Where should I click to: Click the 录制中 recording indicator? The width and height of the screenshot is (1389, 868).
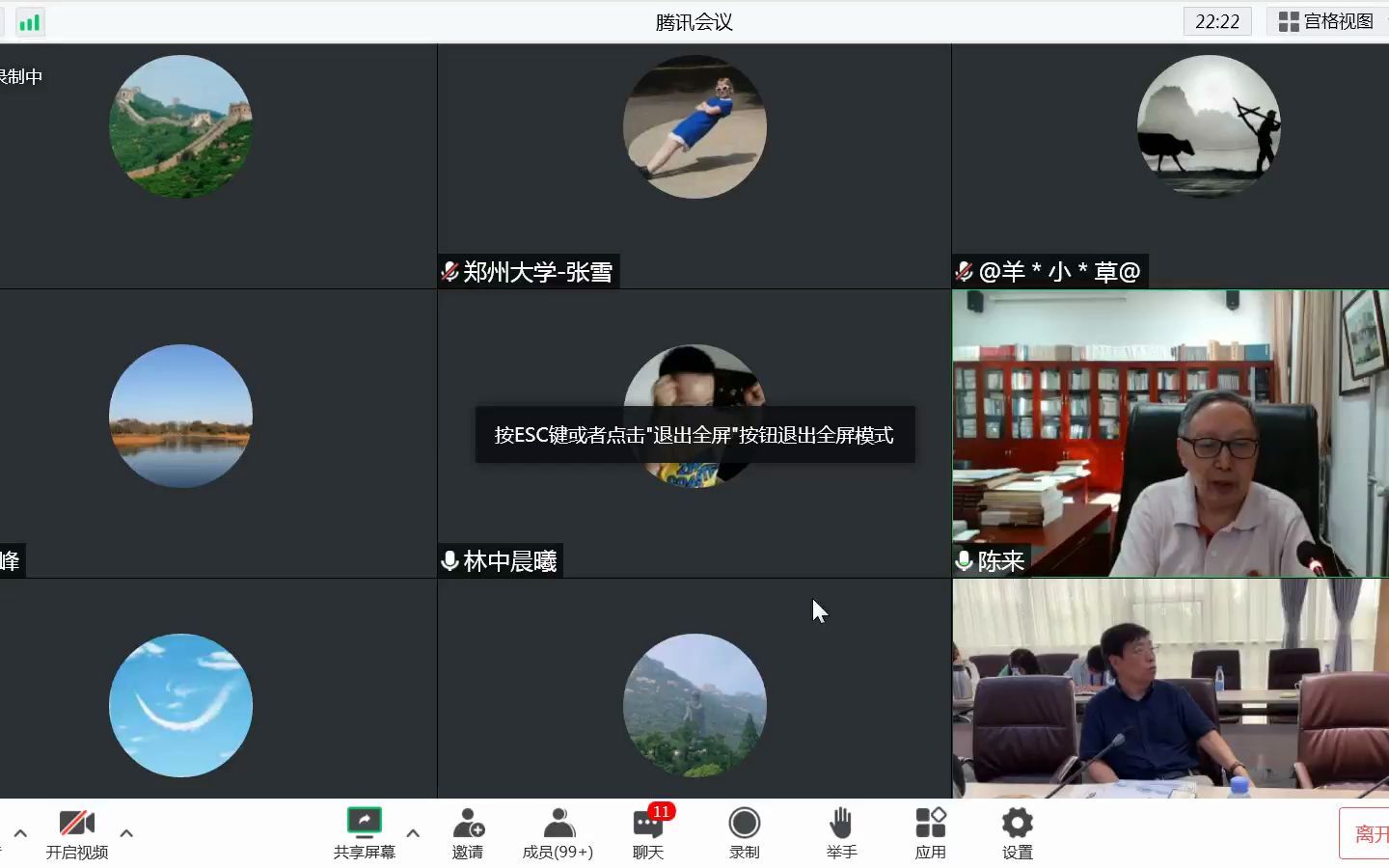coord(21,76)
